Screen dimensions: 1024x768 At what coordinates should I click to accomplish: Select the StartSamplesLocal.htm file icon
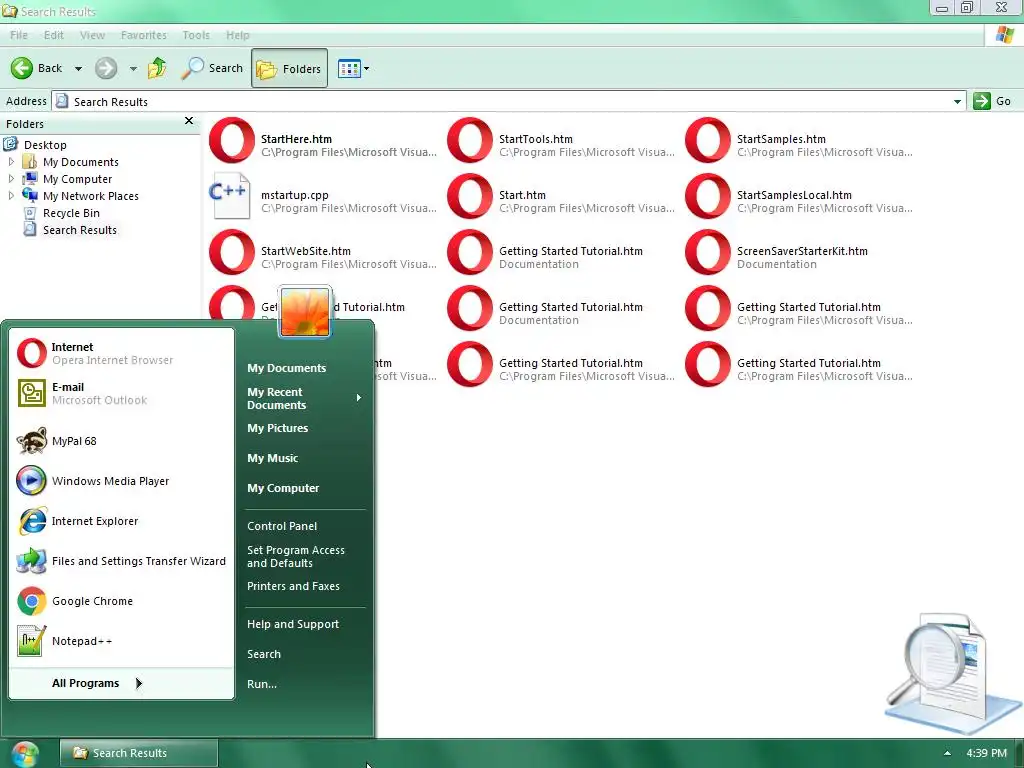click(708, 196)
